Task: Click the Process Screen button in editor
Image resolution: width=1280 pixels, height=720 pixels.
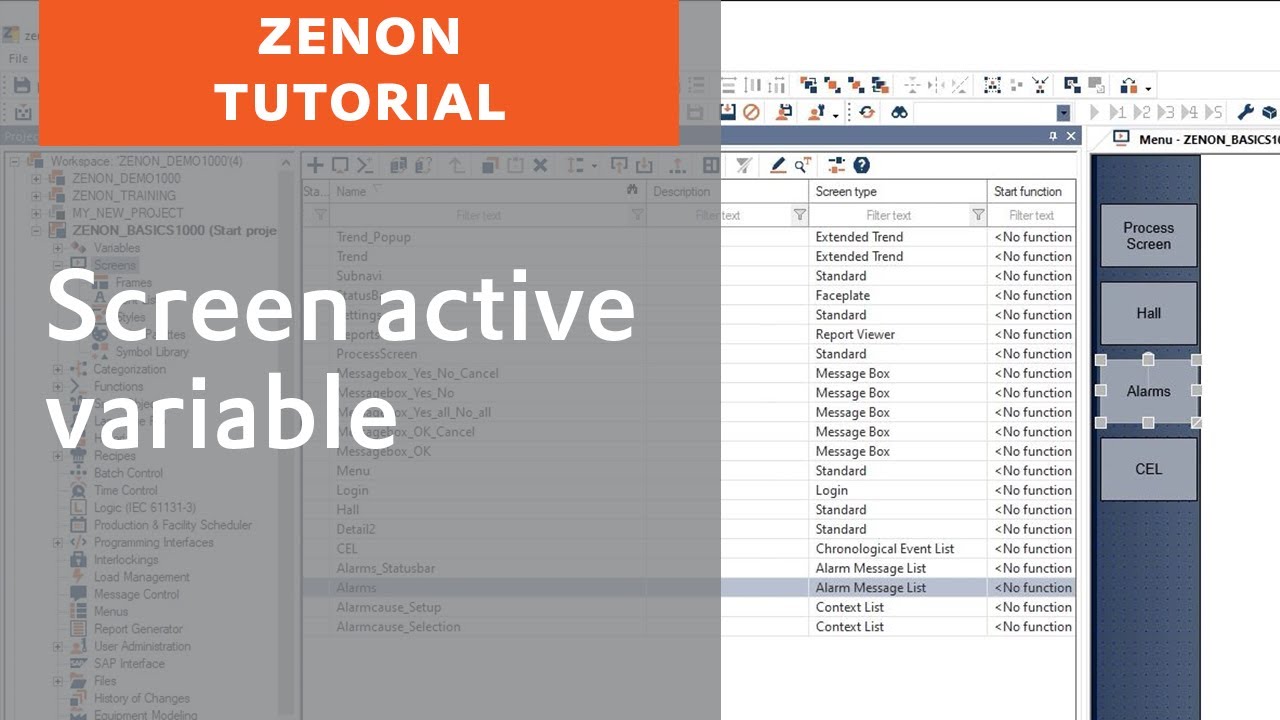Action: pyautogui.click(x=1148, y=236)
